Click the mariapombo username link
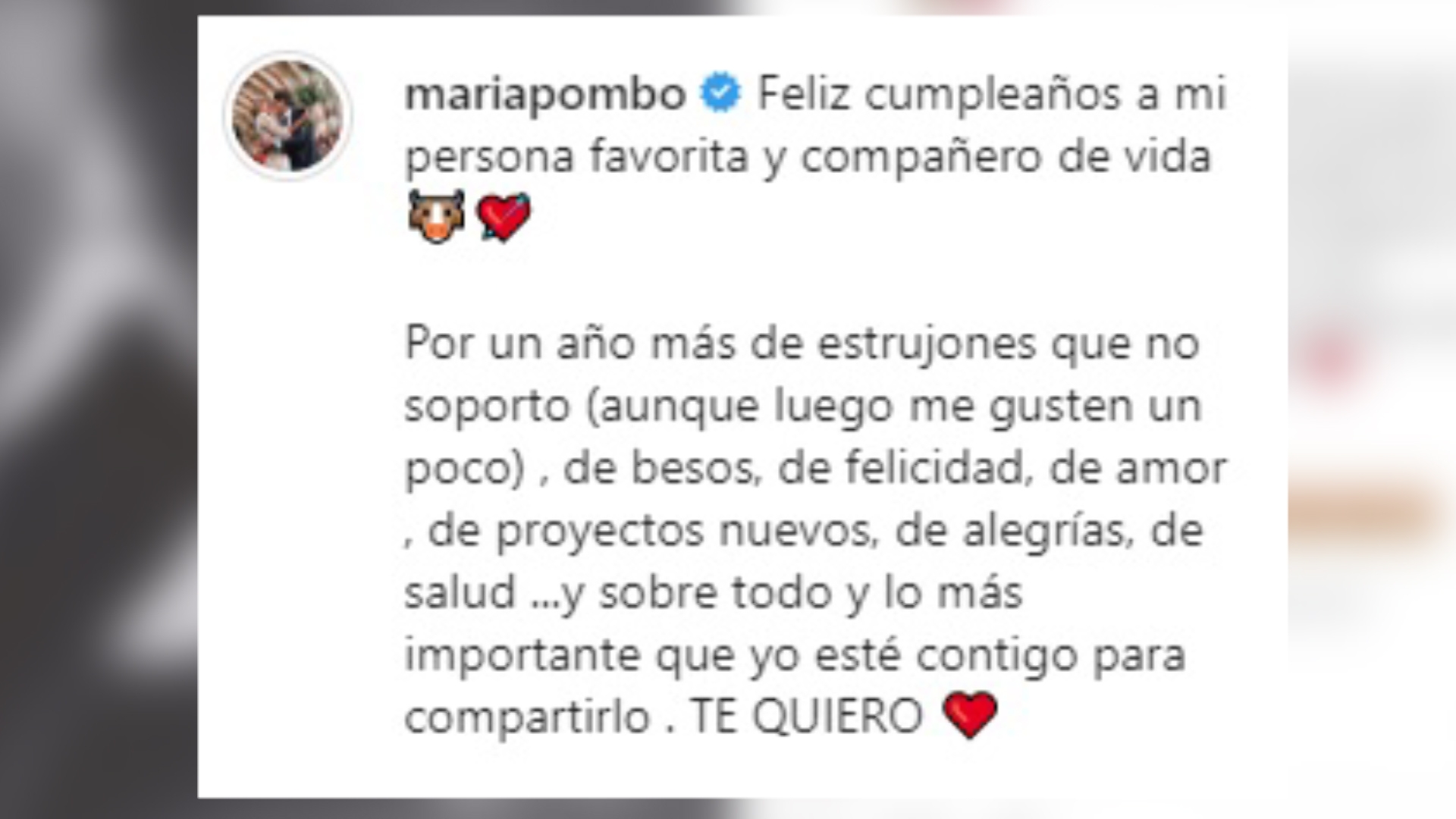 (x=545, y=95)
